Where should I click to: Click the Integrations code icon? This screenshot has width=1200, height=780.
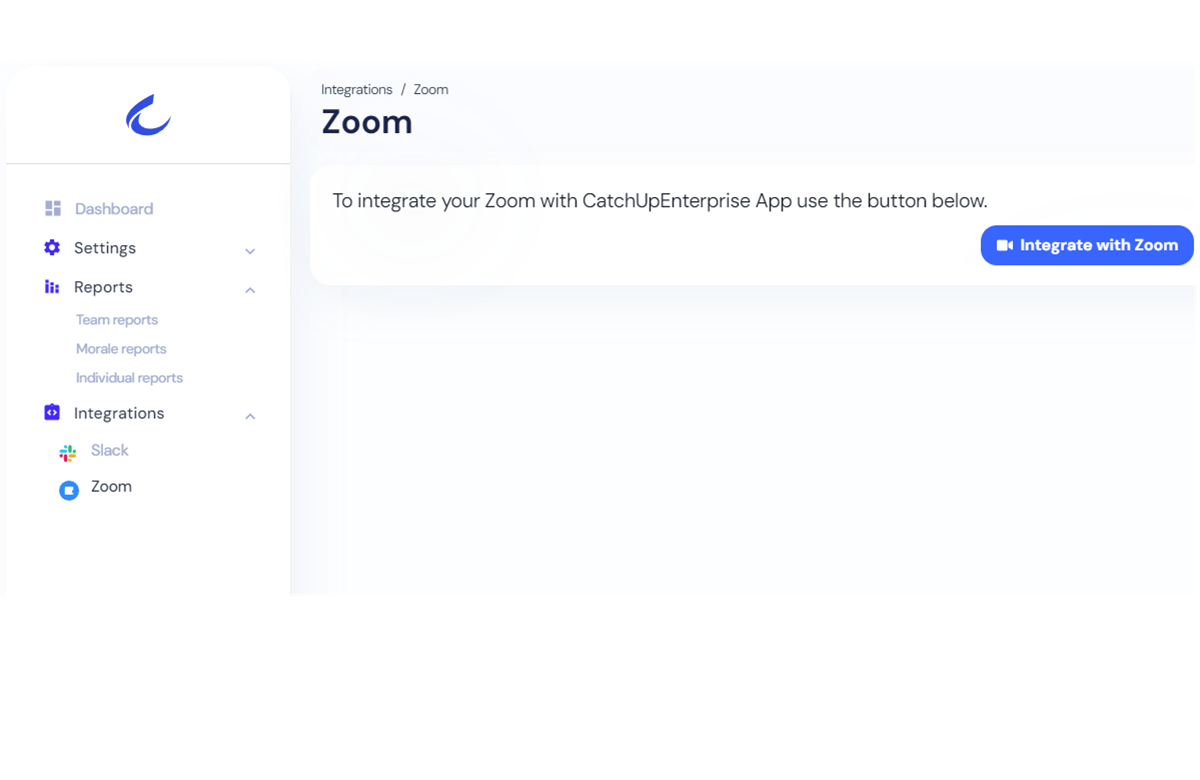52,412
